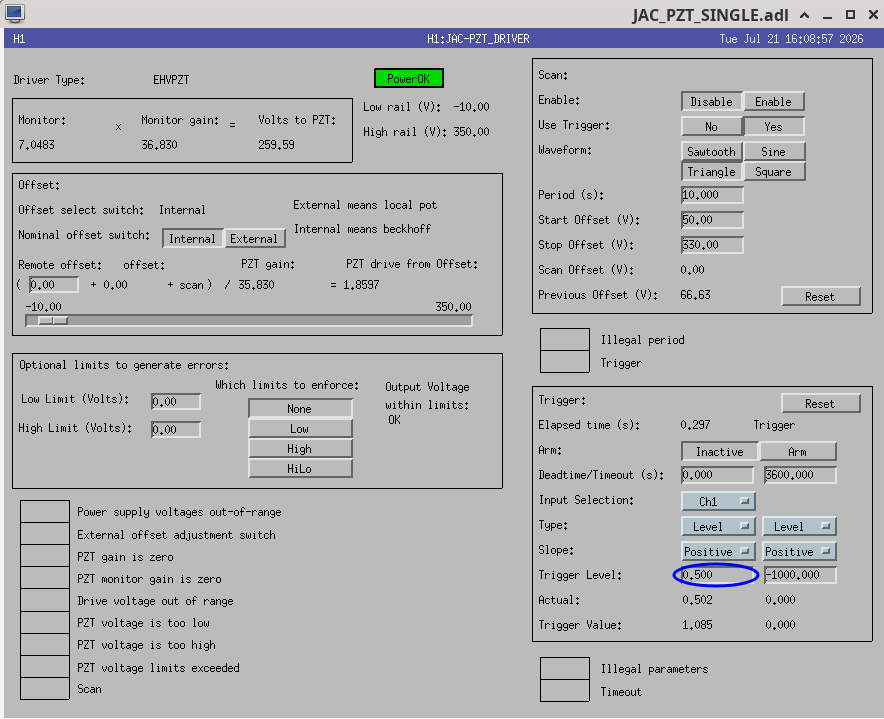
Task: Reset the Scan previous offset
Action: point(820,297)
